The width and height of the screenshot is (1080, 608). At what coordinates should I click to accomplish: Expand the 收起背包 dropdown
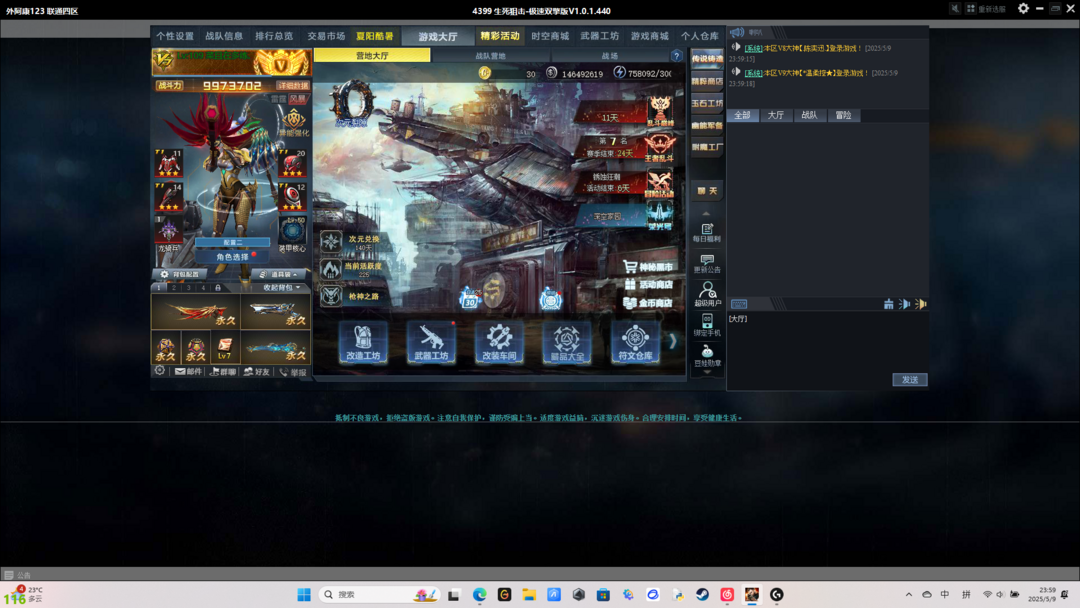[x=282, y=287]
